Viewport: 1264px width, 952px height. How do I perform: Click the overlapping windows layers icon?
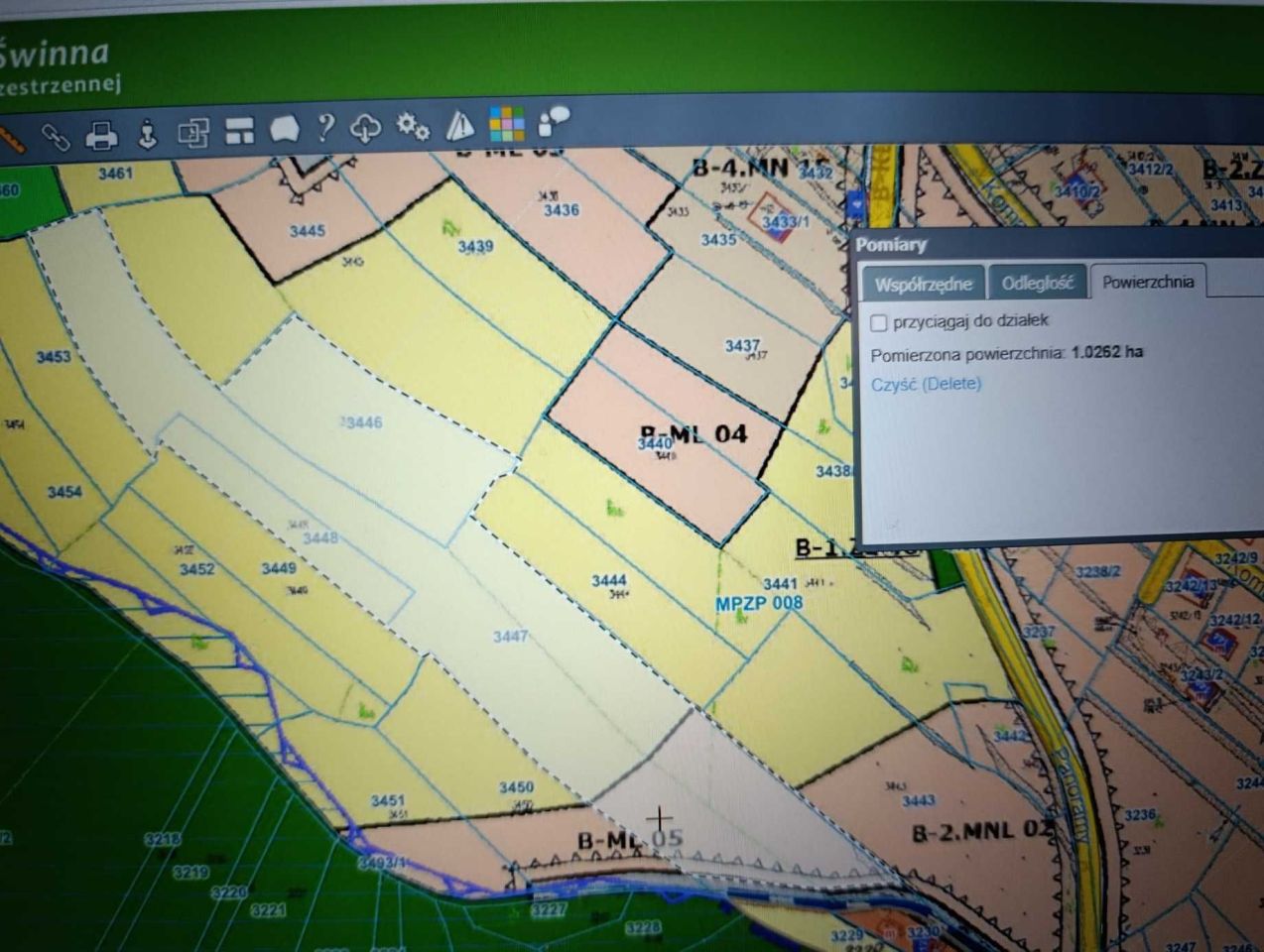coord(192,132)
